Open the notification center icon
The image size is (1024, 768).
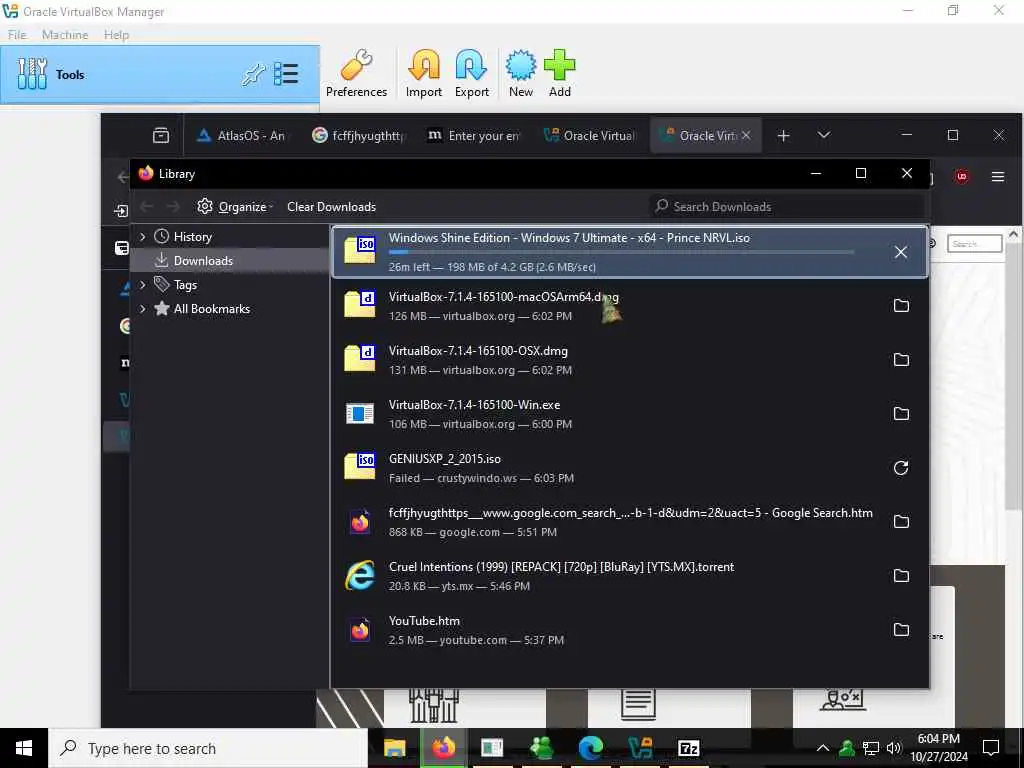click(x=991, y=748)
